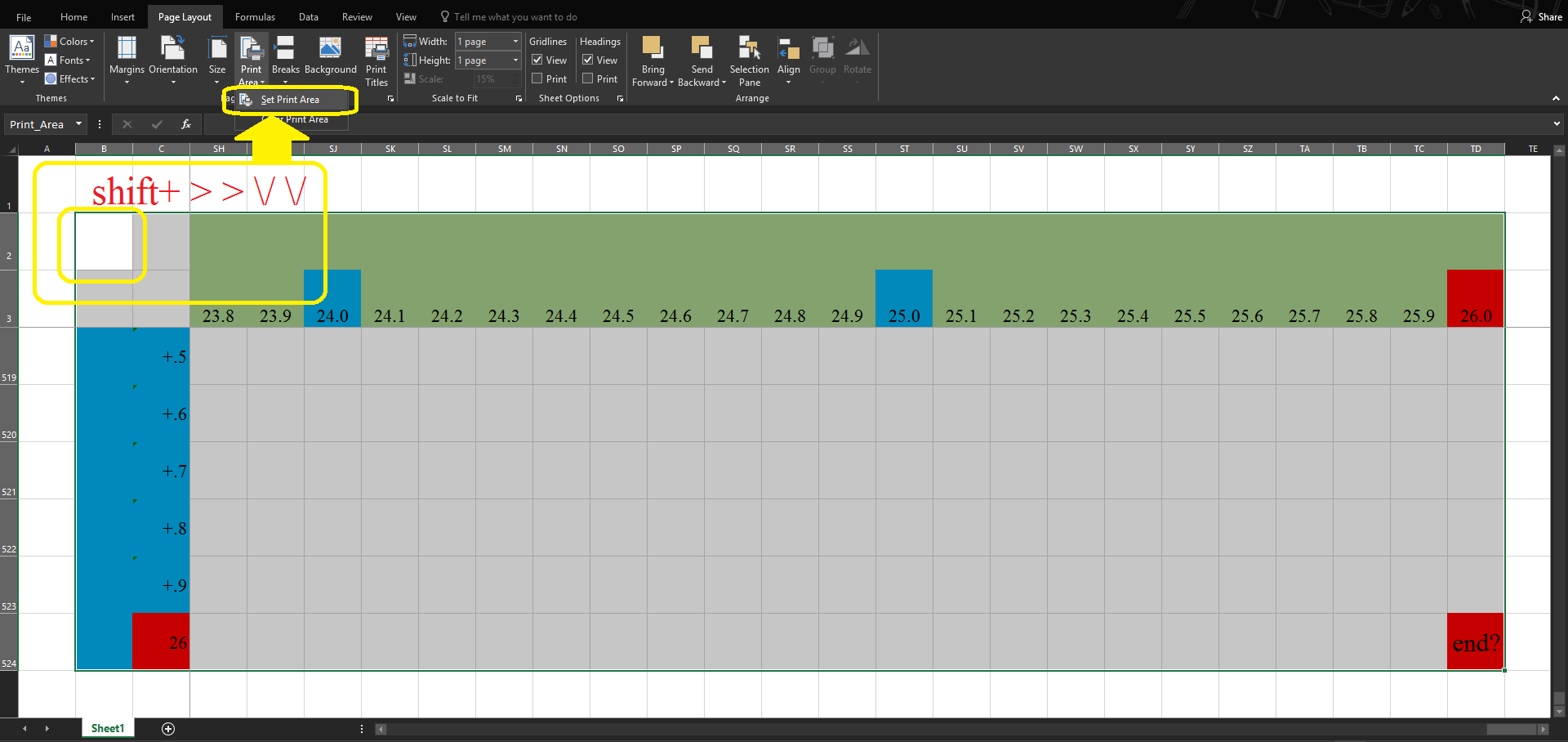
Task: Switch to the View tab
Action: [406, 17]
